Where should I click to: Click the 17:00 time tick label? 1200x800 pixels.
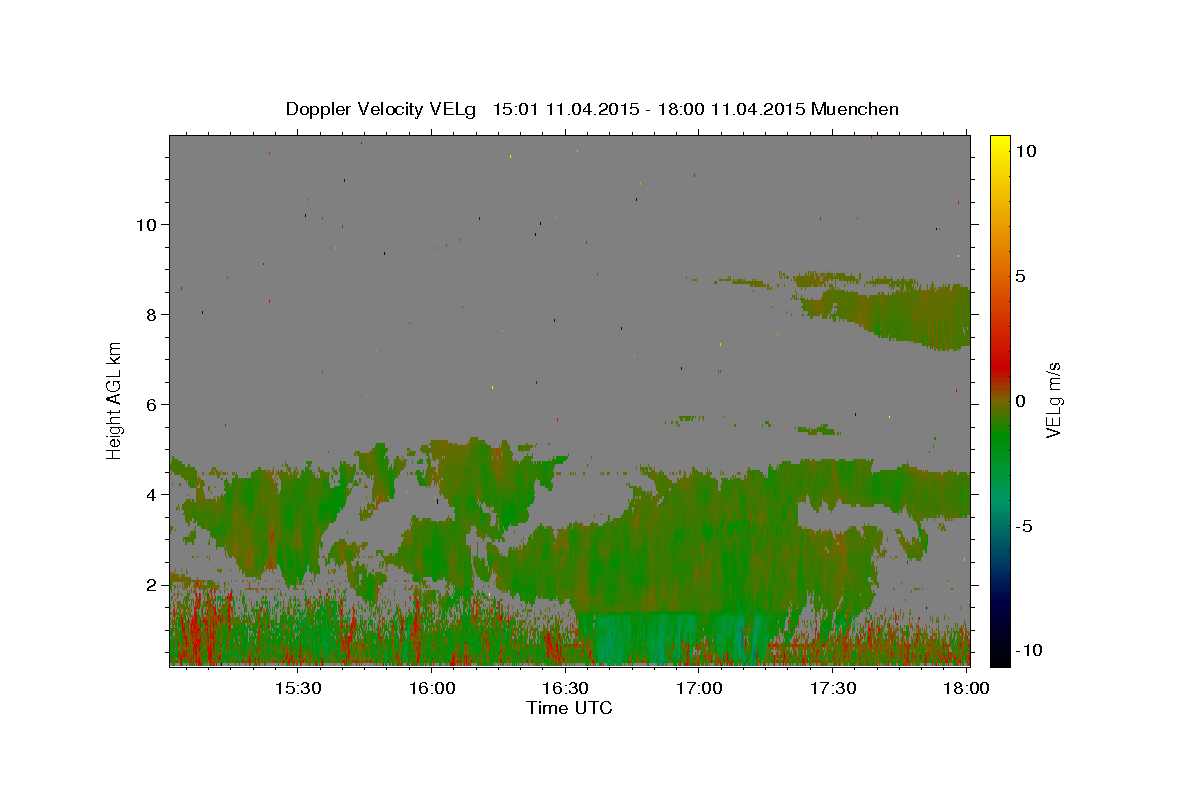(699, 689)
